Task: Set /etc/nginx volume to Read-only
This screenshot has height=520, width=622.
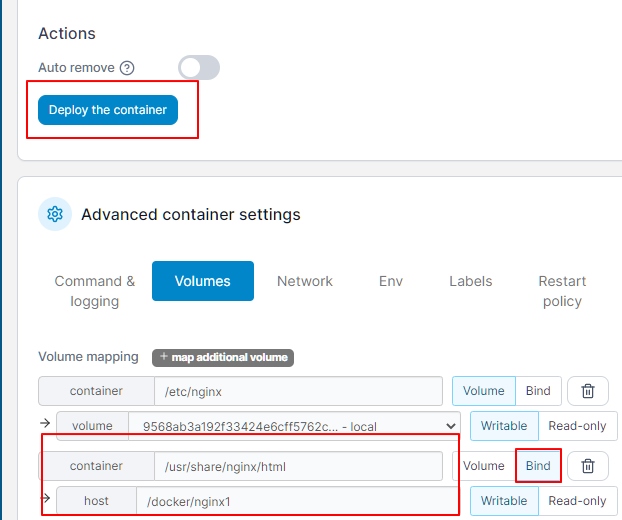Action: [x=577, y=426]
